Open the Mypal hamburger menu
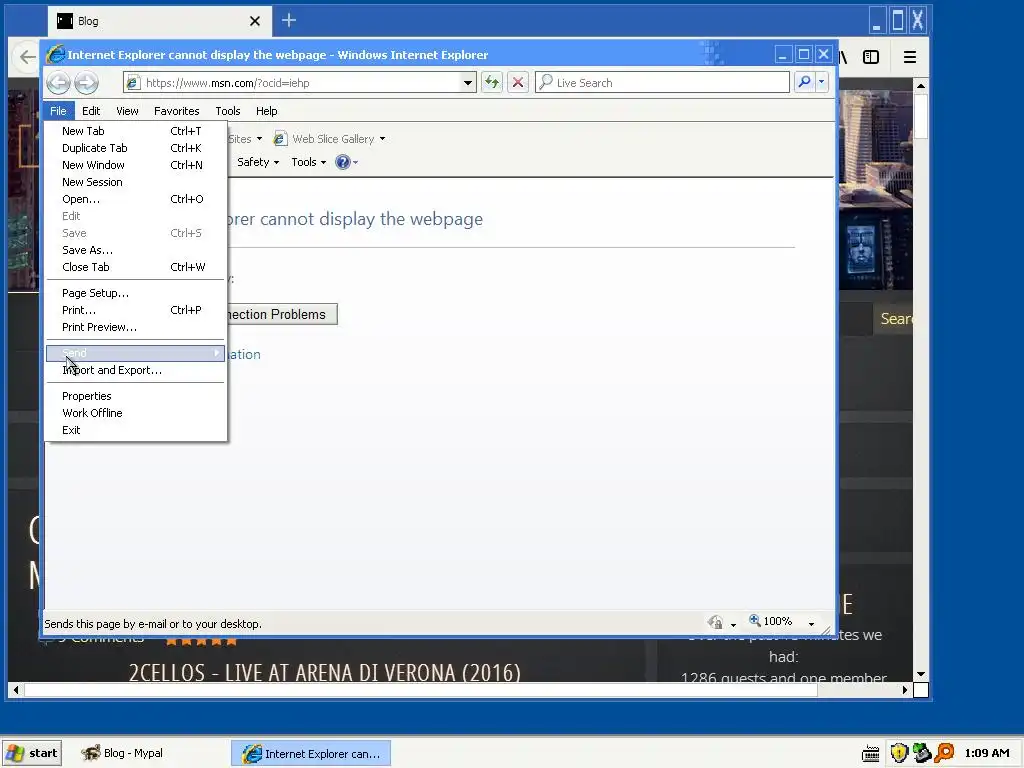This screenshot has width=1024, height=768. click(910, 57)
